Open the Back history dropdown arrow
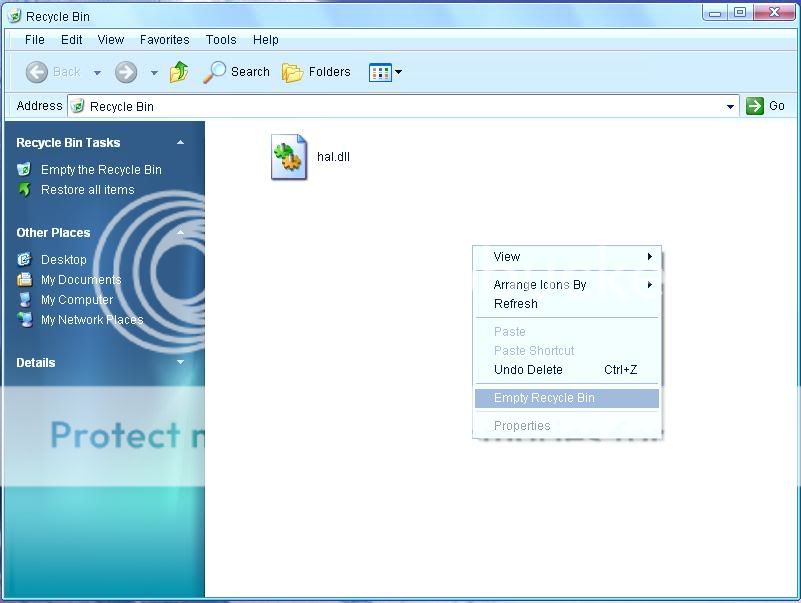801x603 pixels. (x=97, y=72)
